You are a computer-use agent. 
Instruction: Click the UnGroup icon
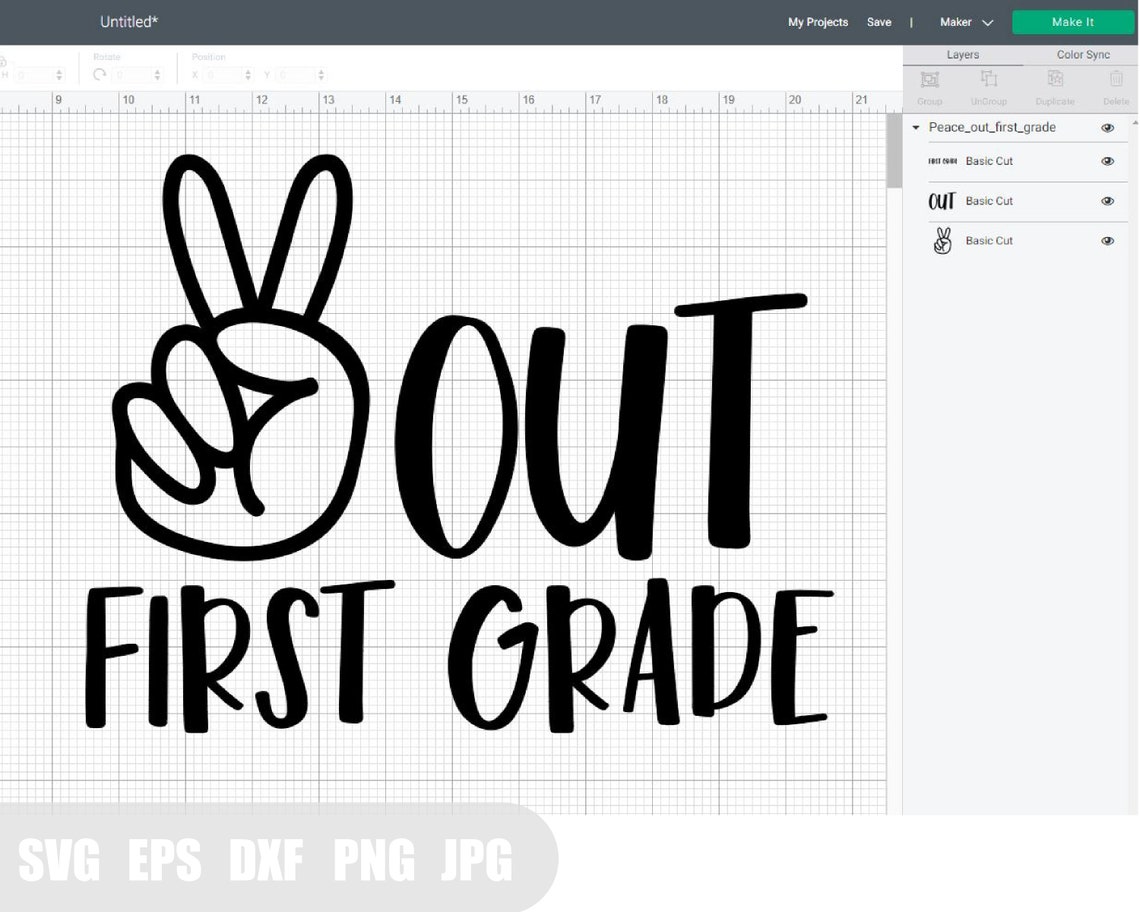click(988, 87)
